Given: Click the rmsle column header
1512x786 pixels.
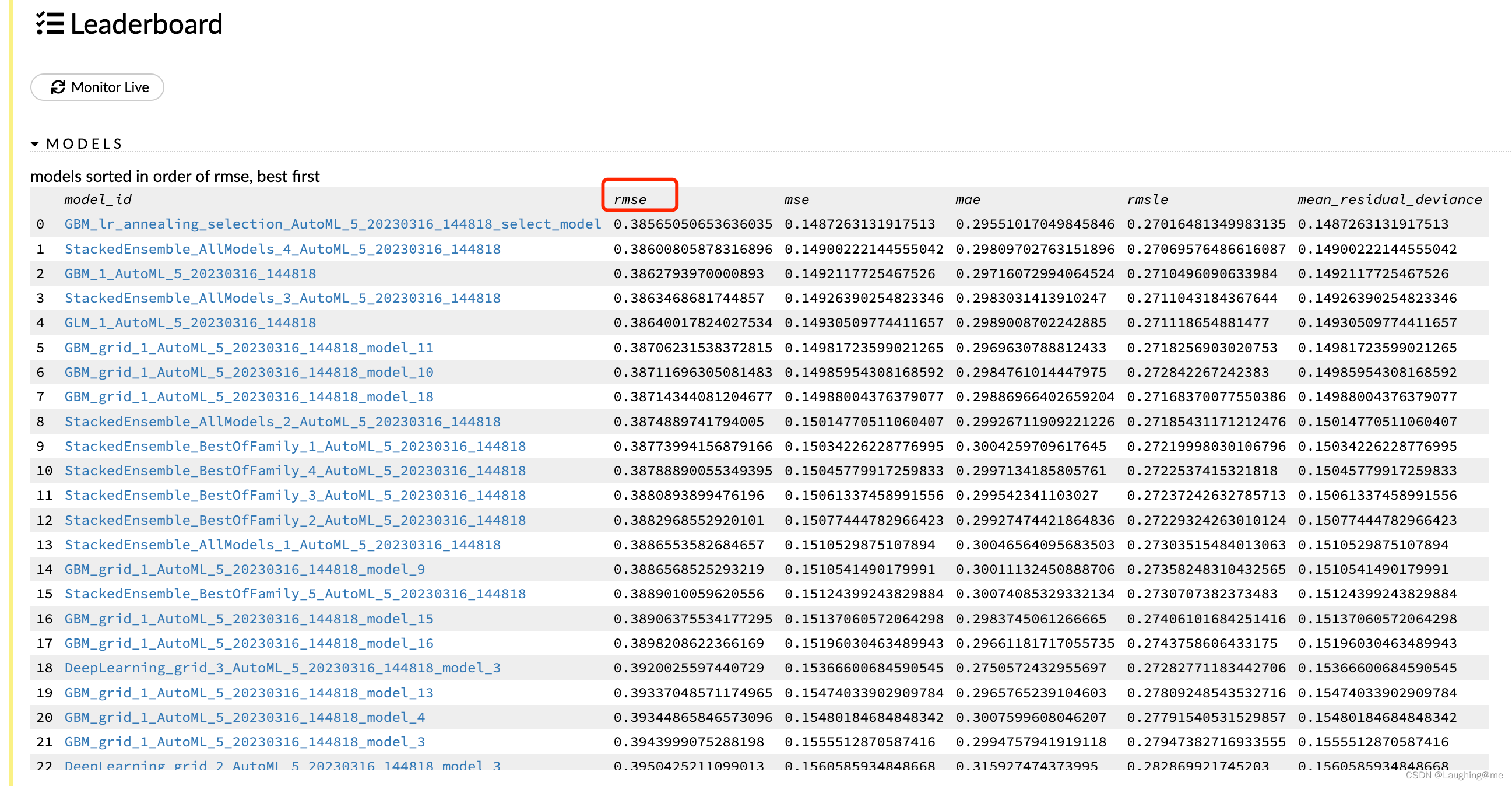Looking at the screenshot, I should pos(1147,199).
